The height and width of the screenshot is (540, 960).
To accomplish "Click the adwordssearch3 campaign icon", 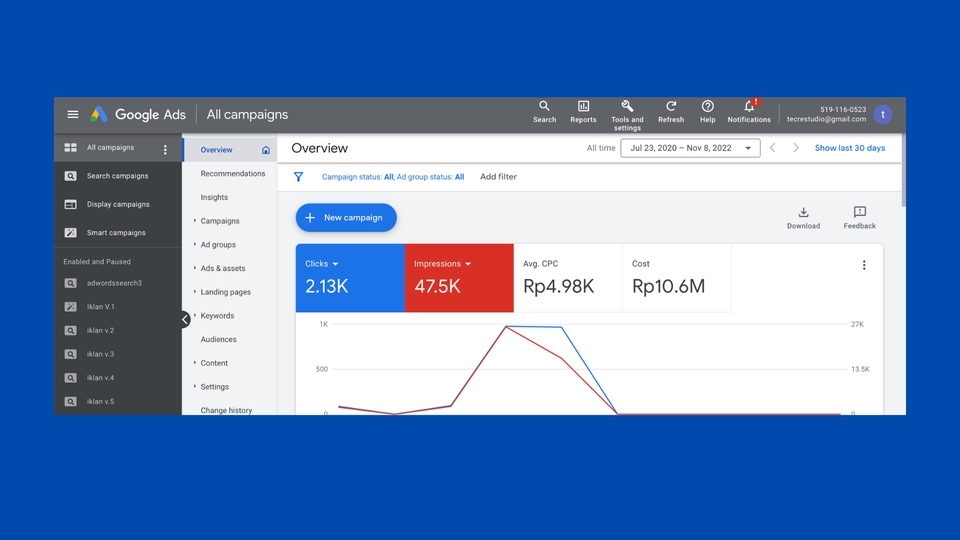I will pos(70,283).
